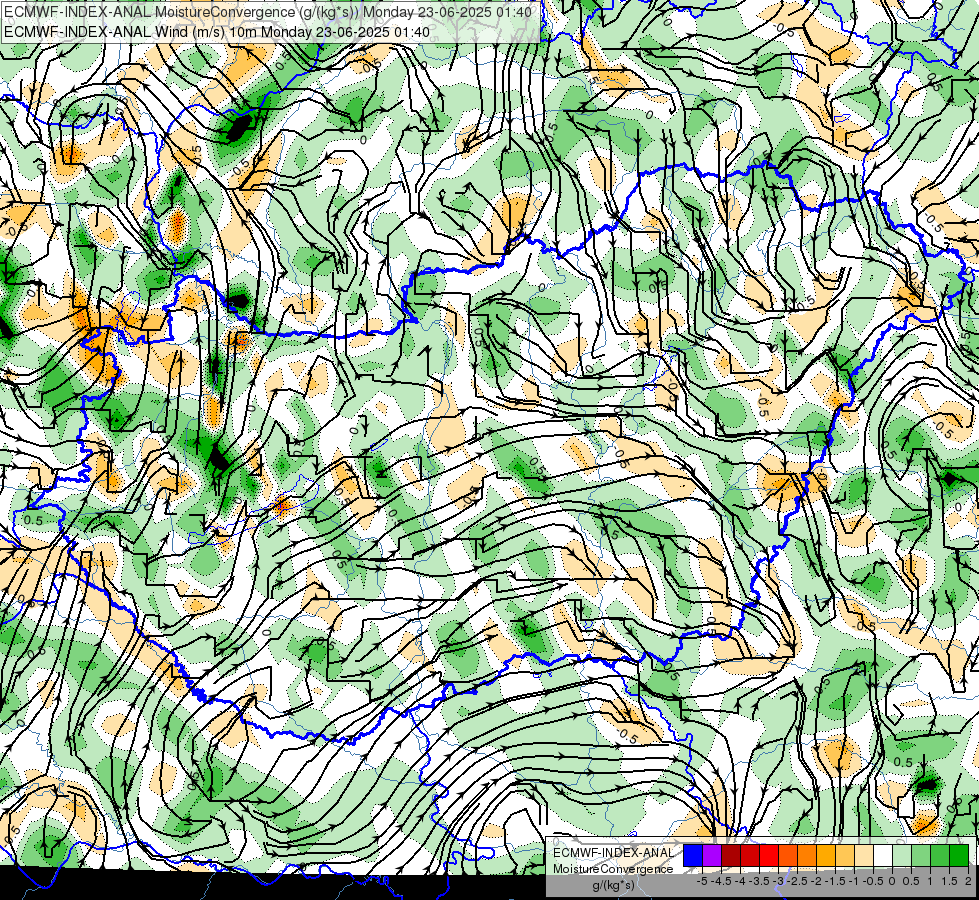Click the white legend swatch
Screen dimensions: 979x900
(x=883, y=856)
